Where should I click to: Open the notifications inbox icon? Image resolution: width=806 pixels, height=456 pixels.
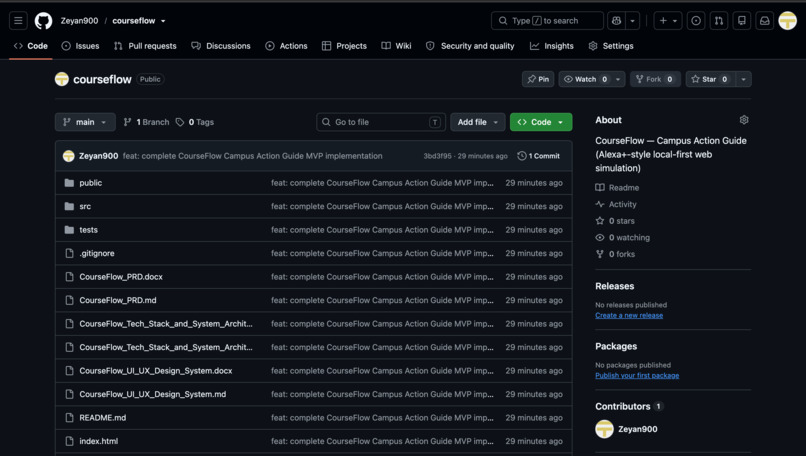tap(765, 21)
